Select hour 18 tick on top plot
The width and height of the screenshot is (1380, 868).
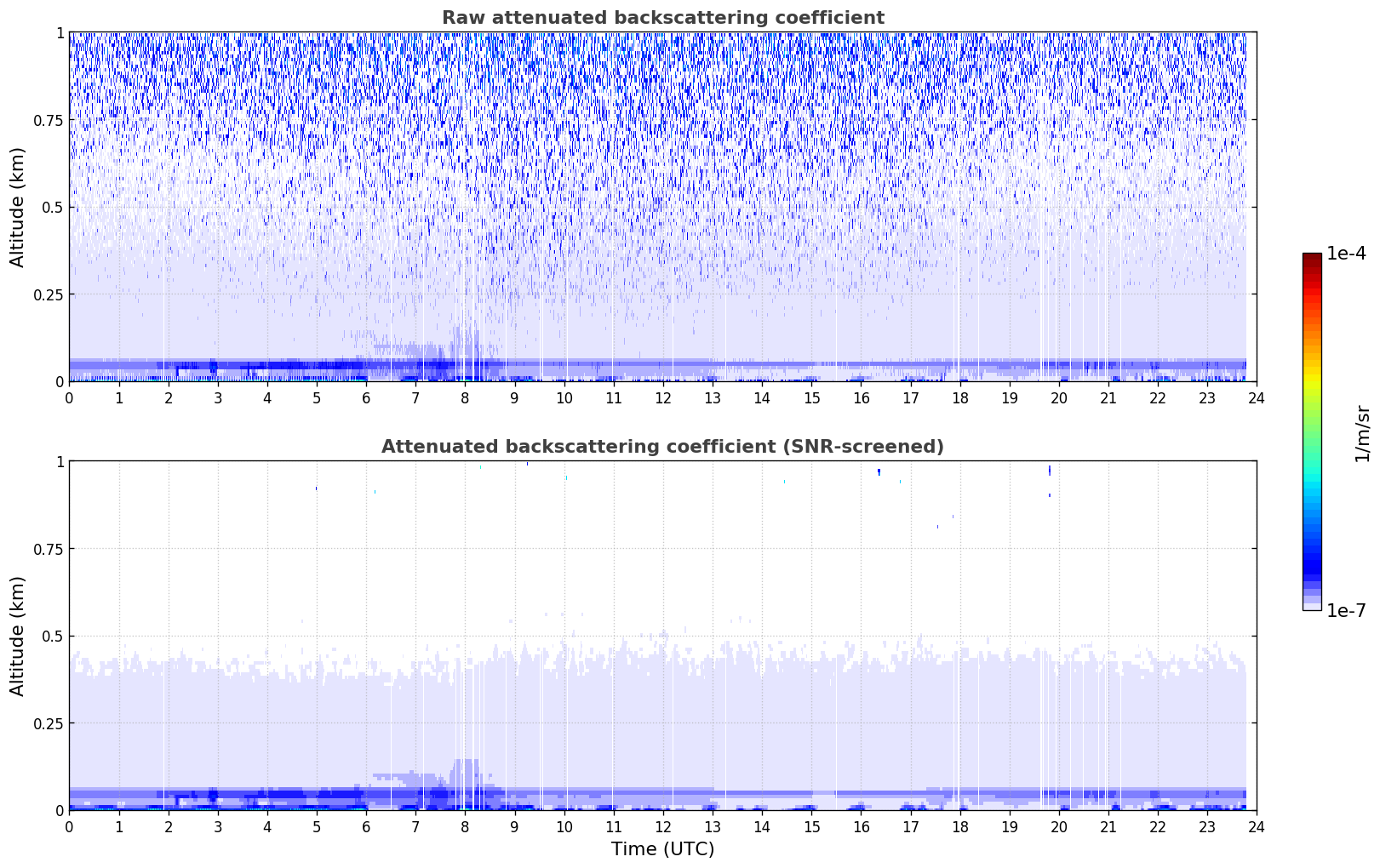click(959, 397)
